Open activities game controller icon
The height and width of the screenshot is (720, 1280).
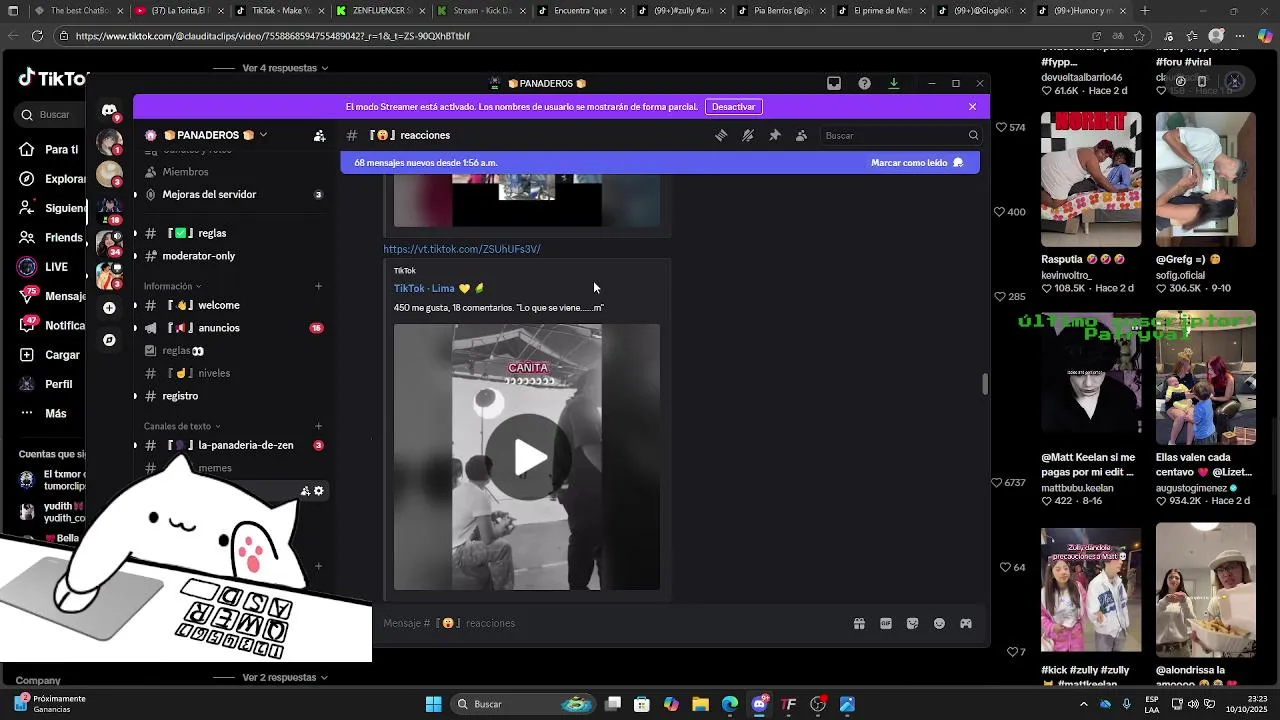point(966,623)
